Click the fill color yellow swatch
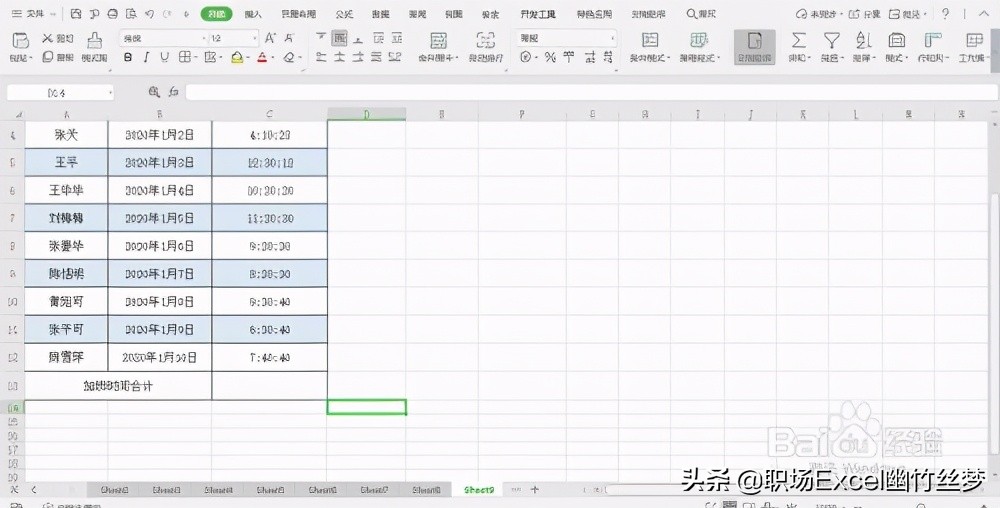This screenshot has width=1000, height=508. tap(237, 57)
